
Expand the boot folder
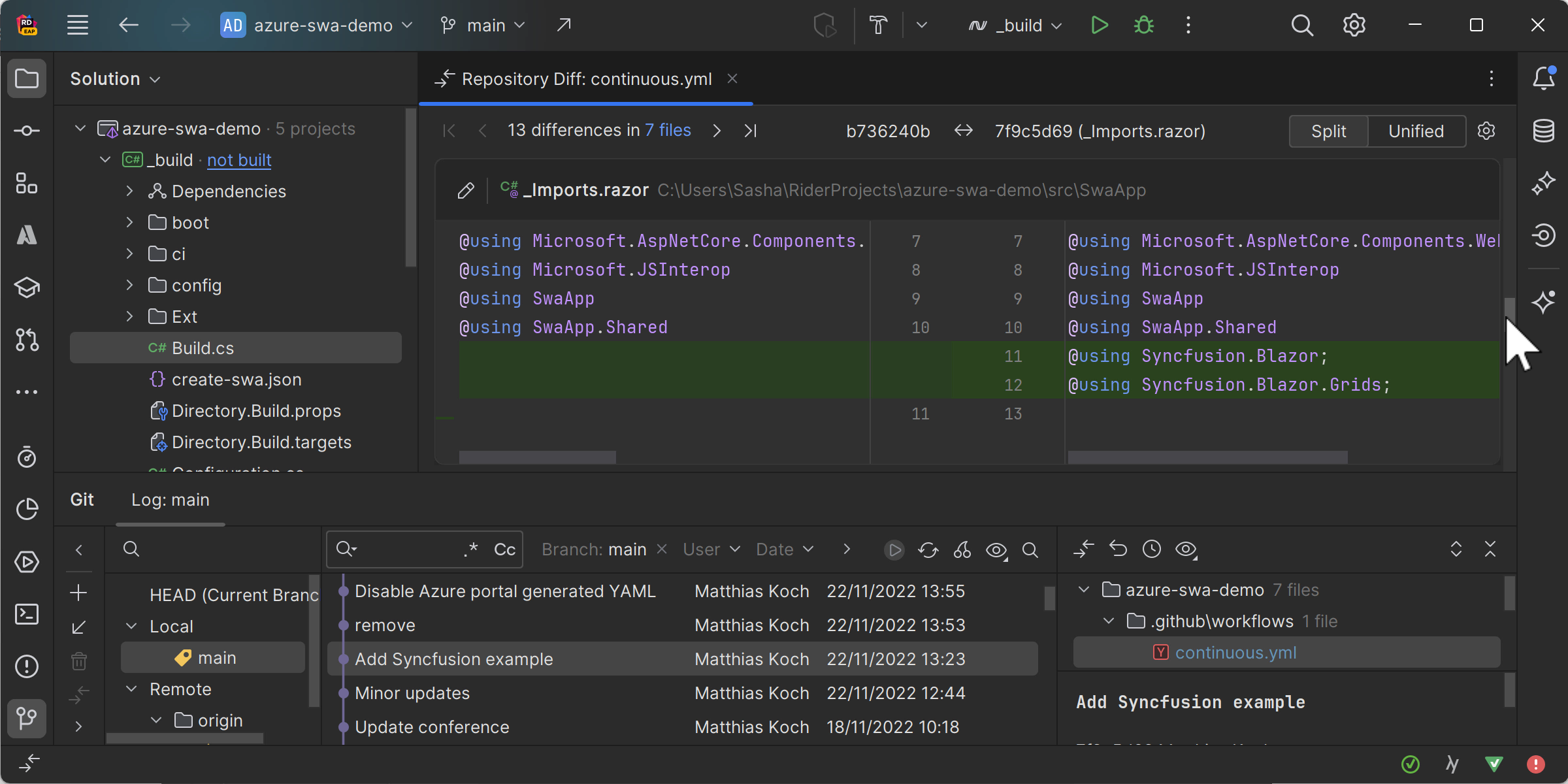pyautogui.click(x=129, y=222)
